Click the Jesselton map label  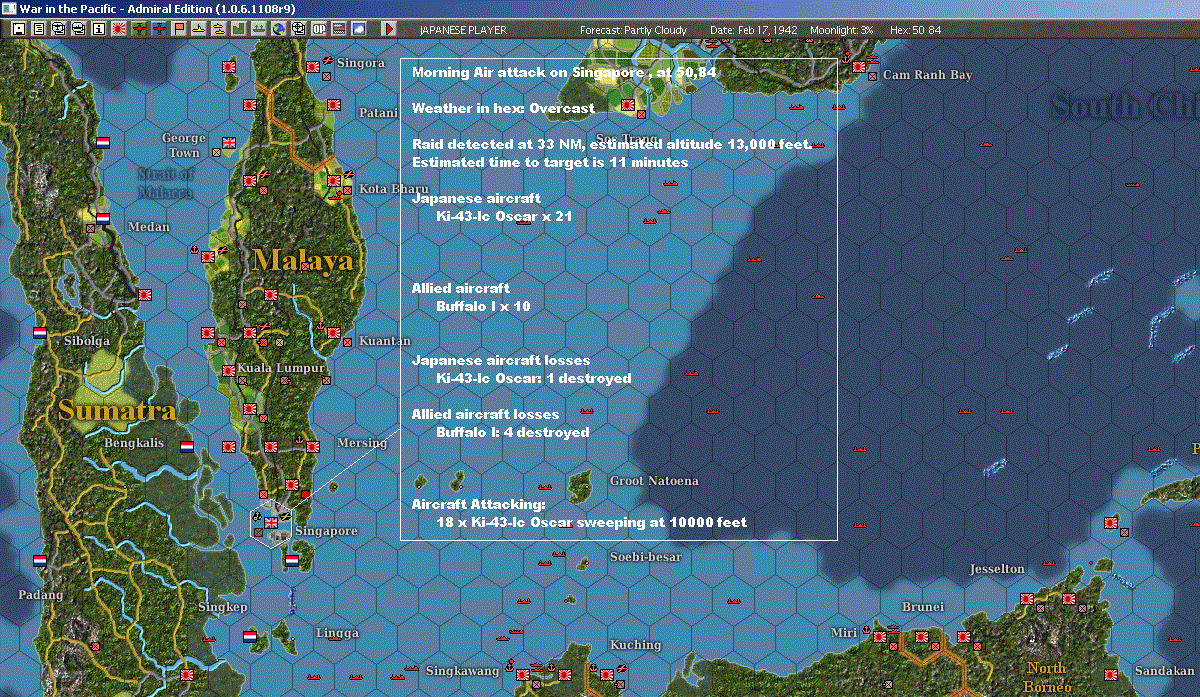click(x=997, y=569)
